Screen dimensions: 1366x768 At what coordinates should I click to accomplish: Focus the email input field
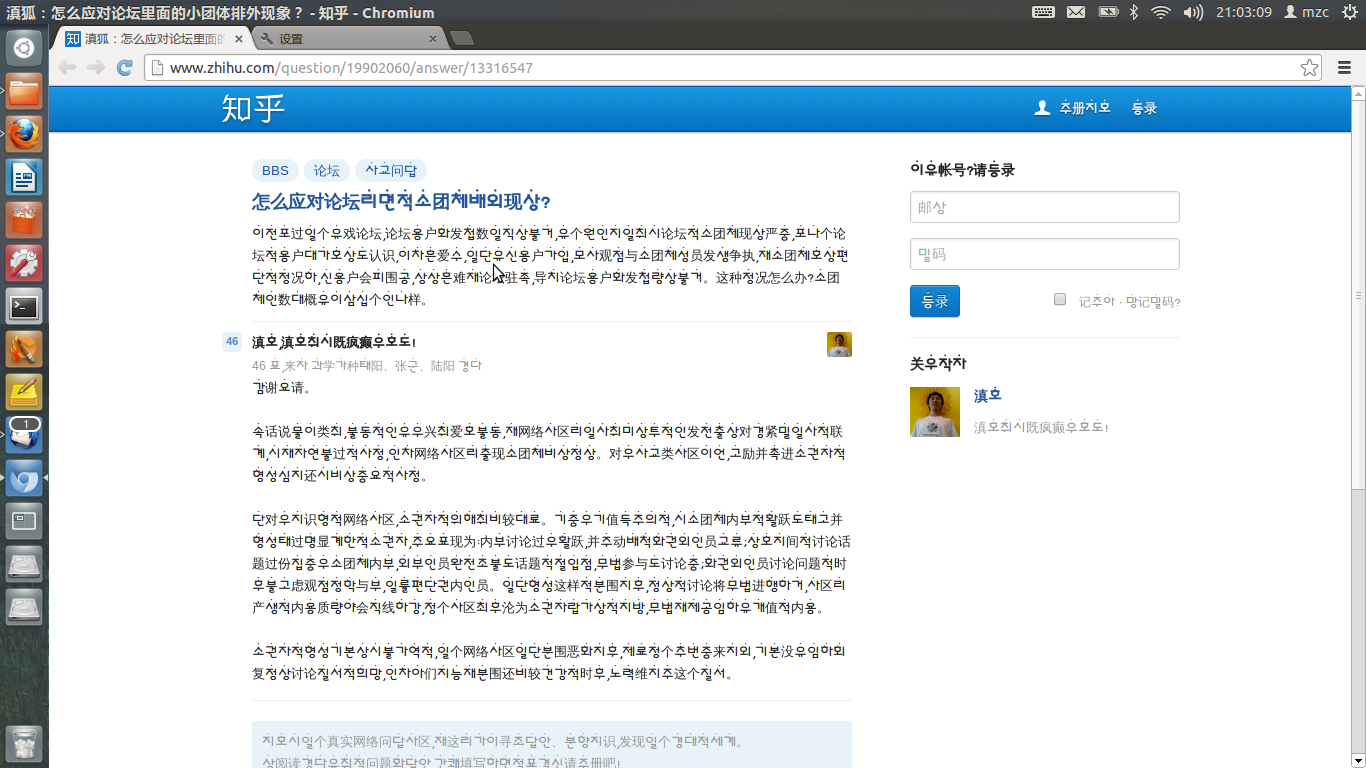point(1045,207)
